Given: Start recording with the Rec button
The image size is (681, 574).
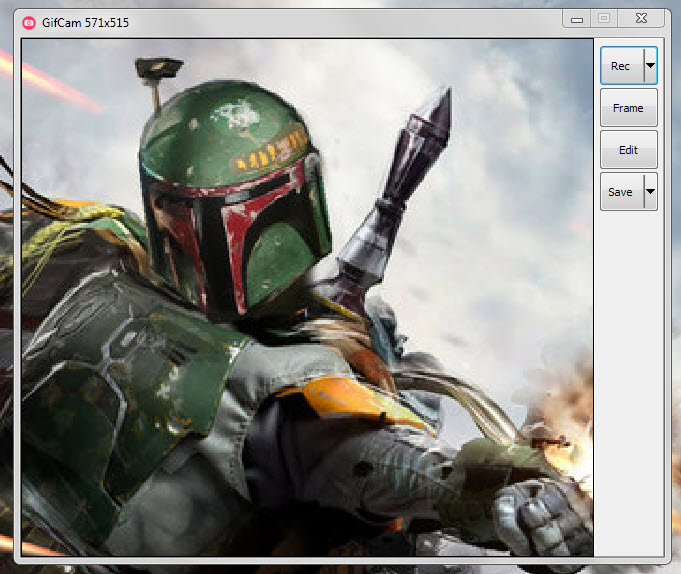Looking at the screenshot, I should tap(622, 66).
